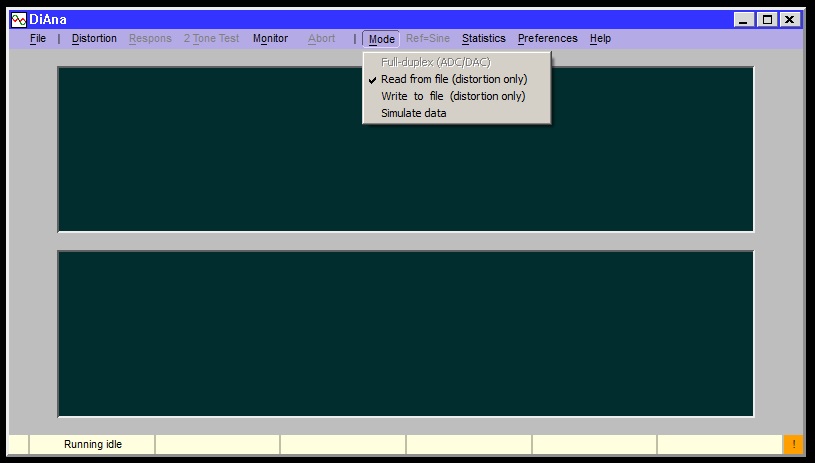Open the Distortion menu
Image resolution: width=815 pixels, height=463 pixels.
click(94, 38)
